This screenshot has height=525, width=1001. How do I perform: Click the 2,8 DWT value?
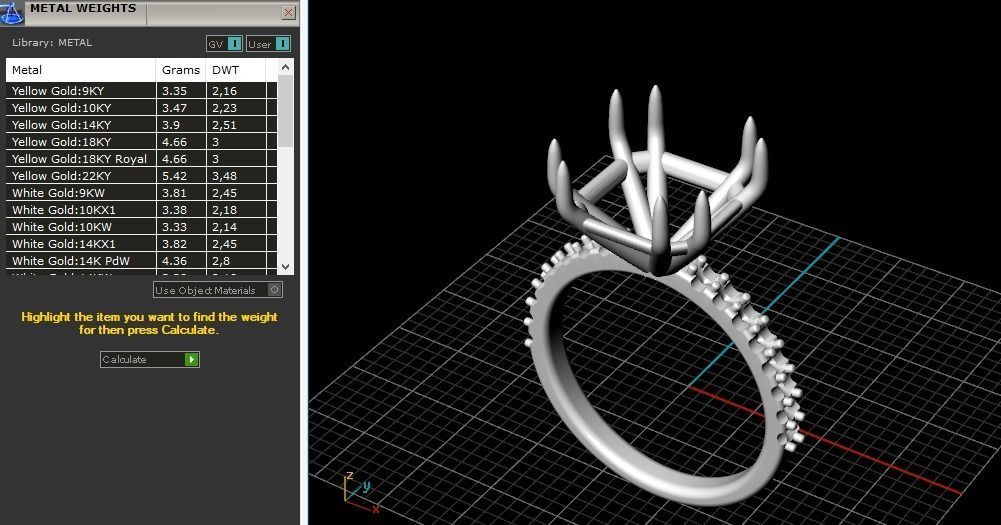[x=222, y=261]
